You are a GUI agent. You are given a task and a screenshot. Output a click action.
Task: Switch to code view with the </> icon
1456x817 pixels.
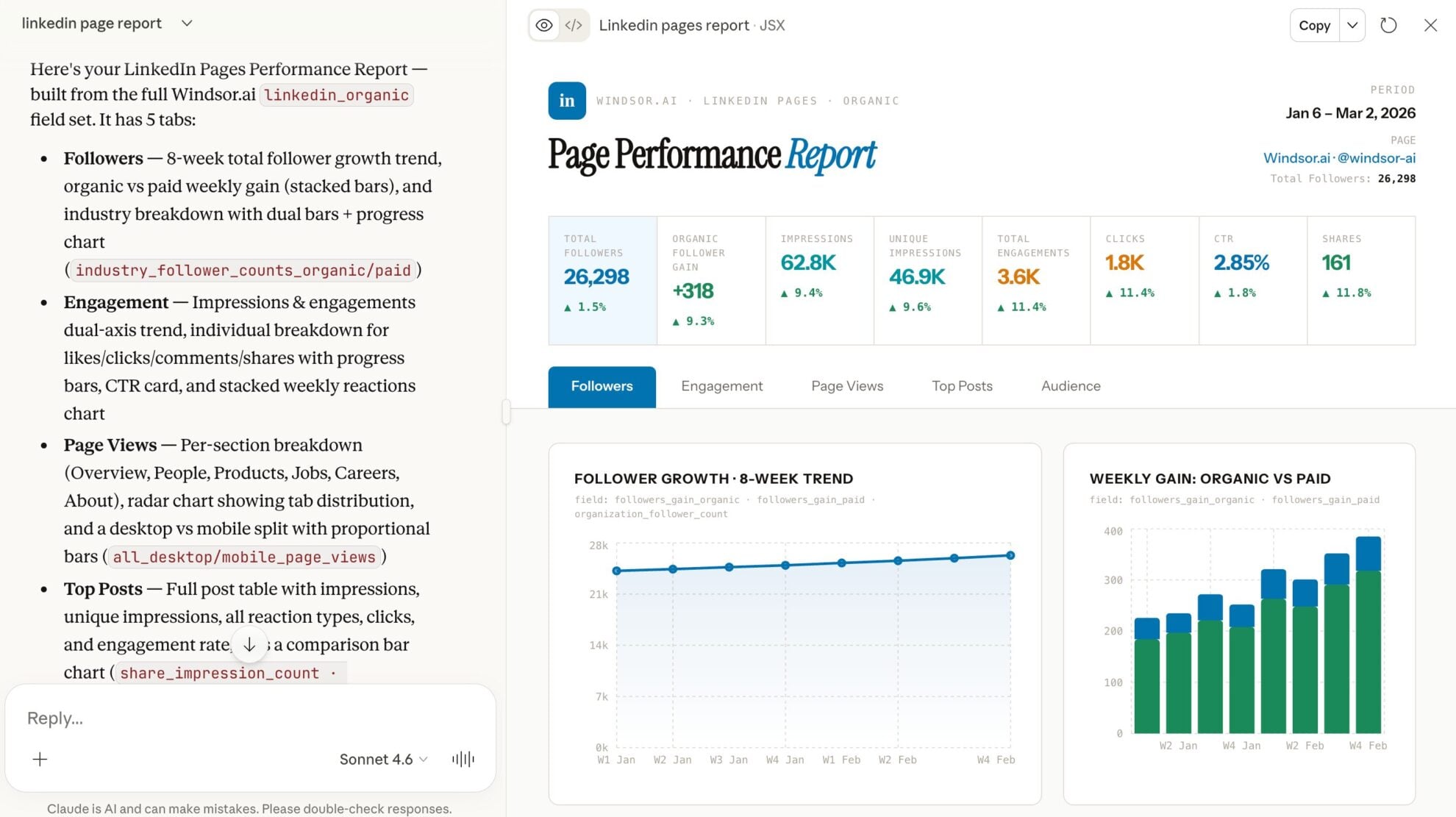pyautogui.click(x=575, y=24)
